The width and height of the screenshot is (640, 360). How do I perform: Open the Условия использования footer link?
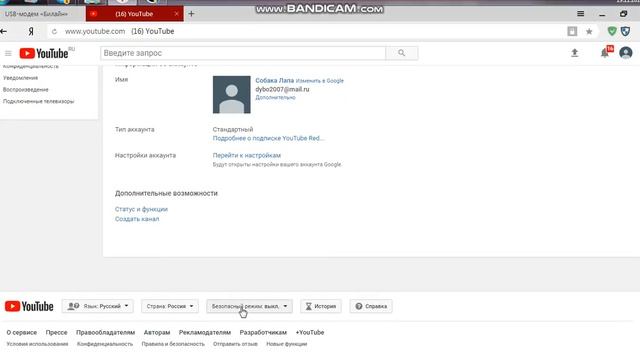(x=37, y=344)
